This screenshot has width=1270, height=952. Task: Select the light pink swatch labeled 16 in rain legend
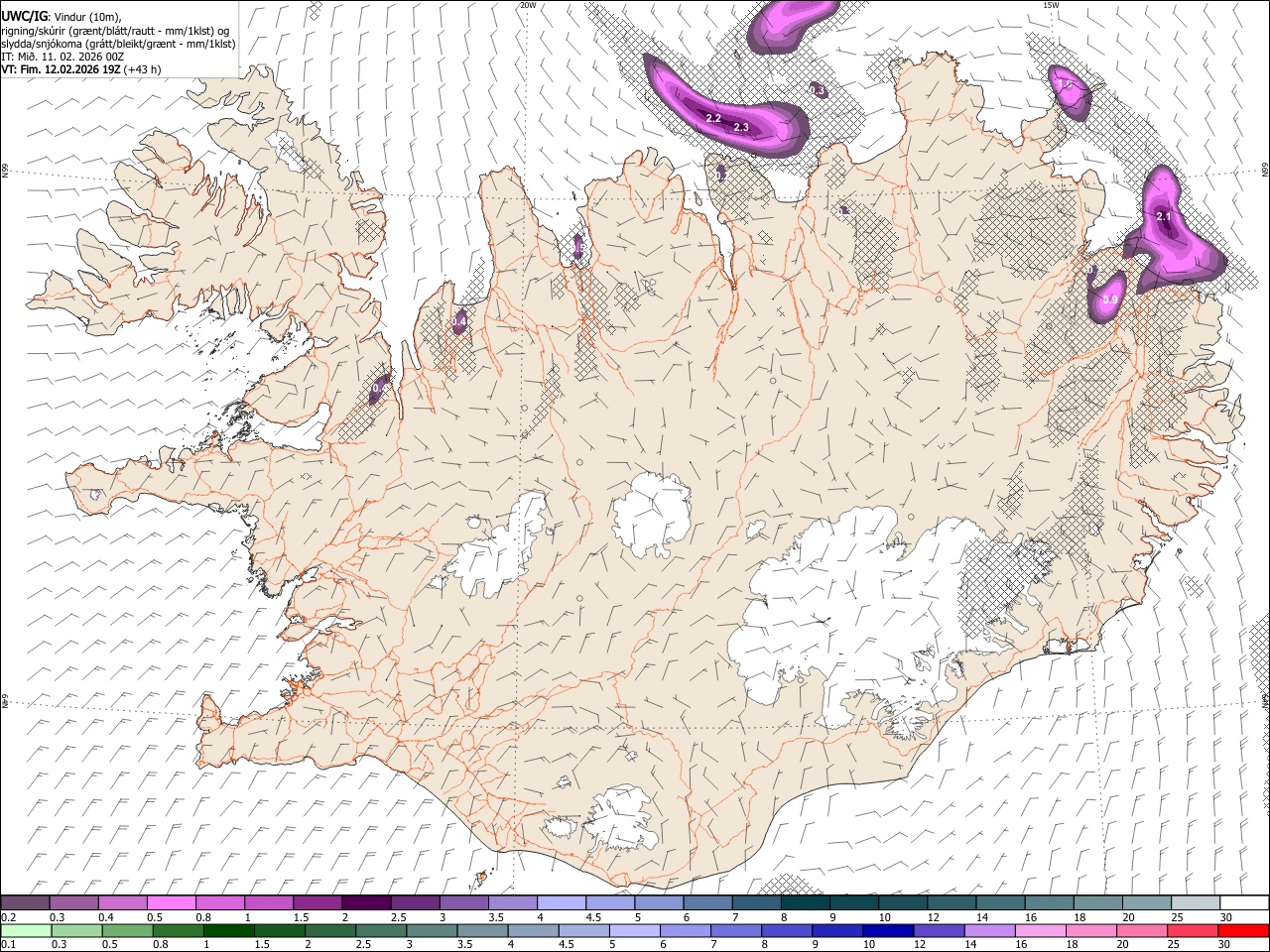coord(1040,931)
